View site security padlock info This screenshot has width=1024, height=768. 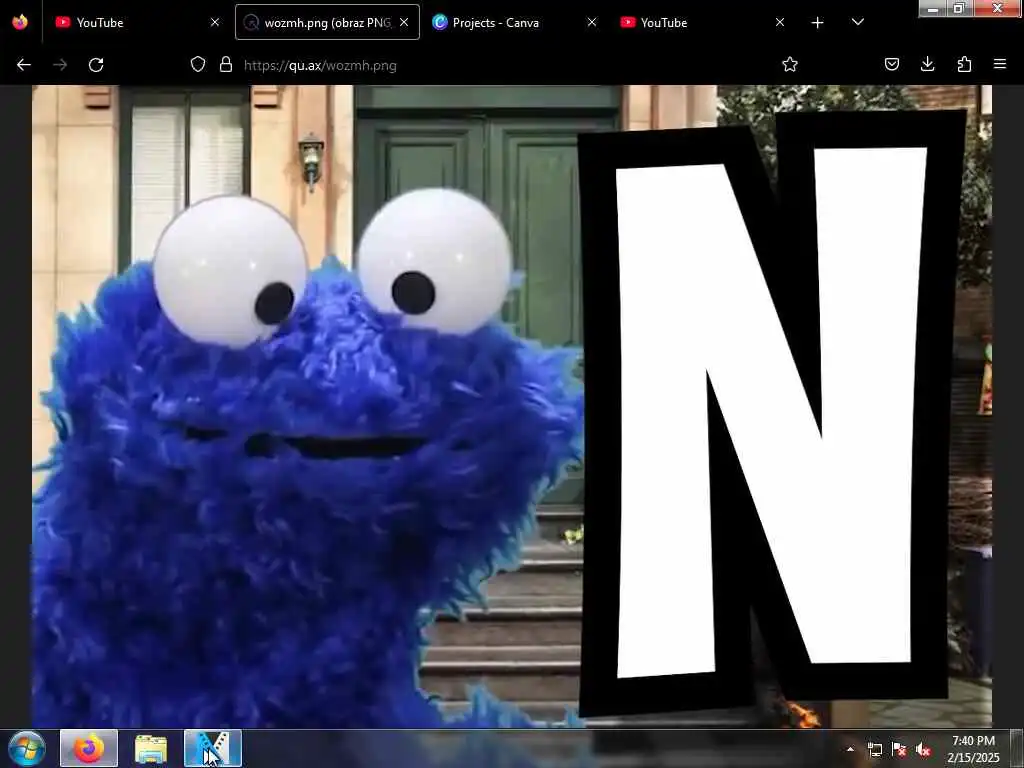click(226, 64)
